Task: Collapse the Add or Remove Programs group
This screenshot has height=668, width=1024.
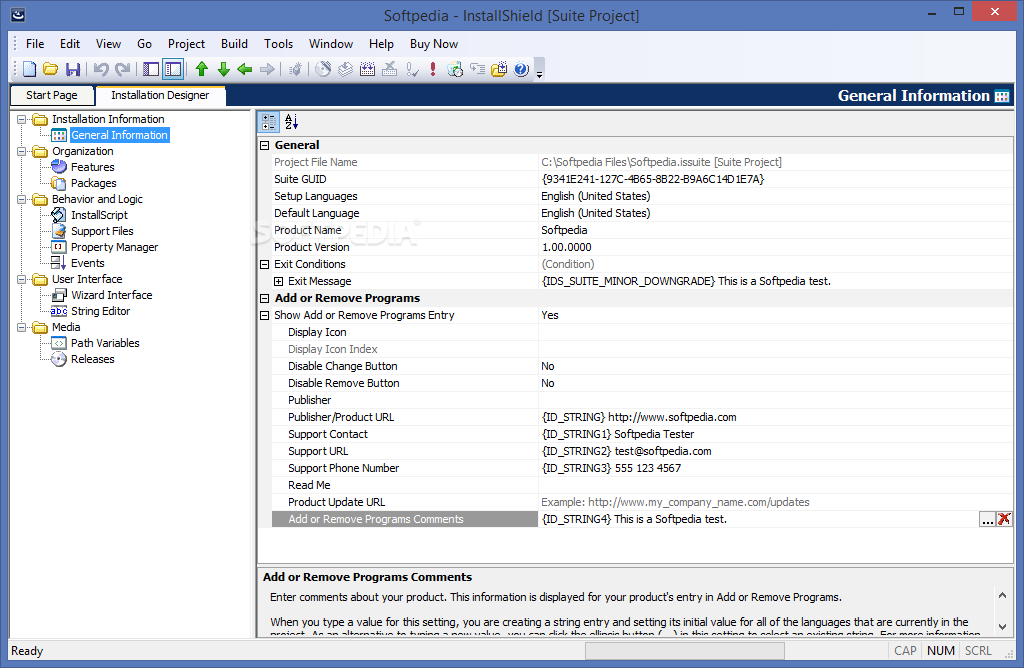Action: pyautogui.click(x=264, y=298)
